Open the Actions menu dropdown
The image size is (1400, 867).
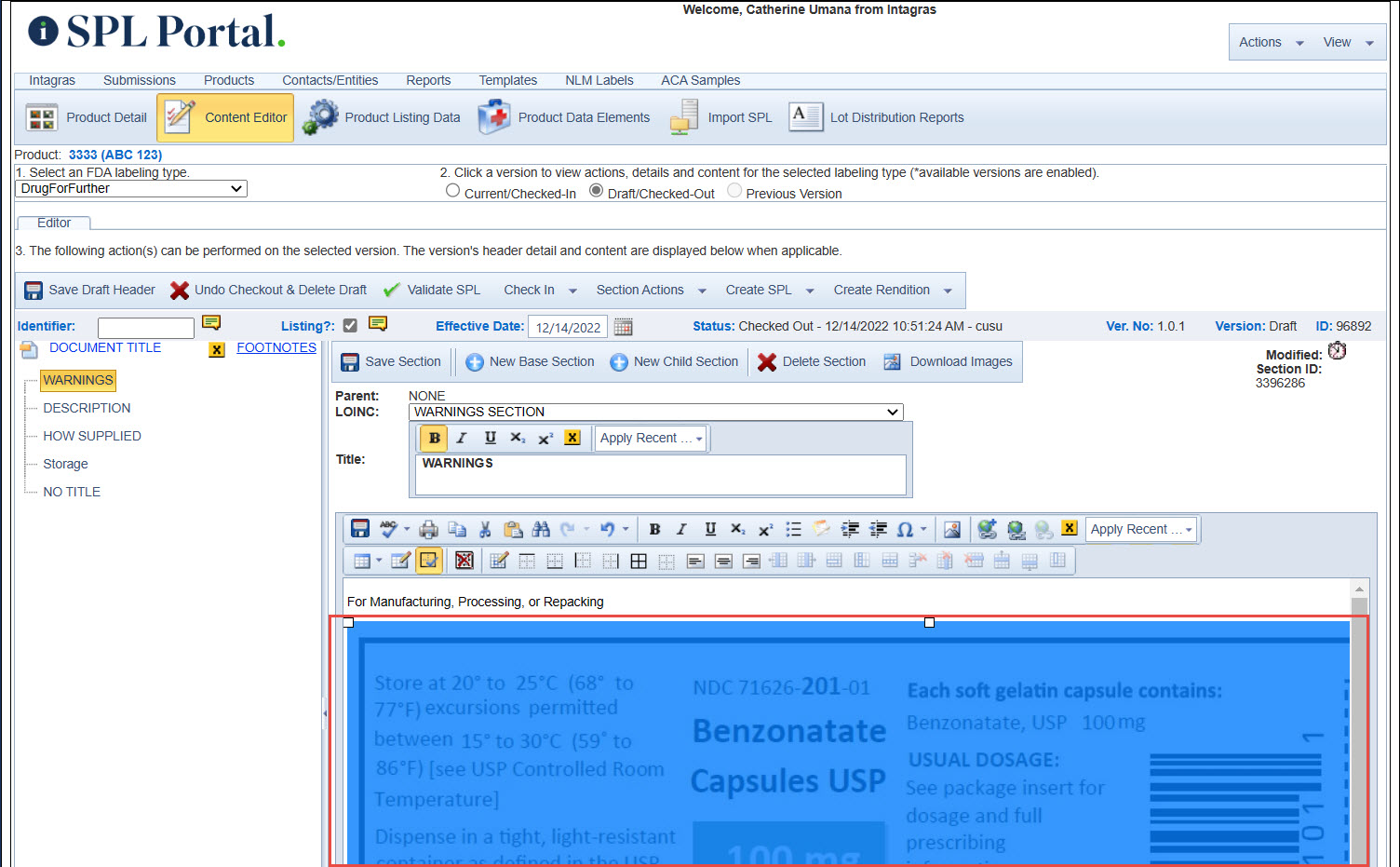tap(1271, 42)
